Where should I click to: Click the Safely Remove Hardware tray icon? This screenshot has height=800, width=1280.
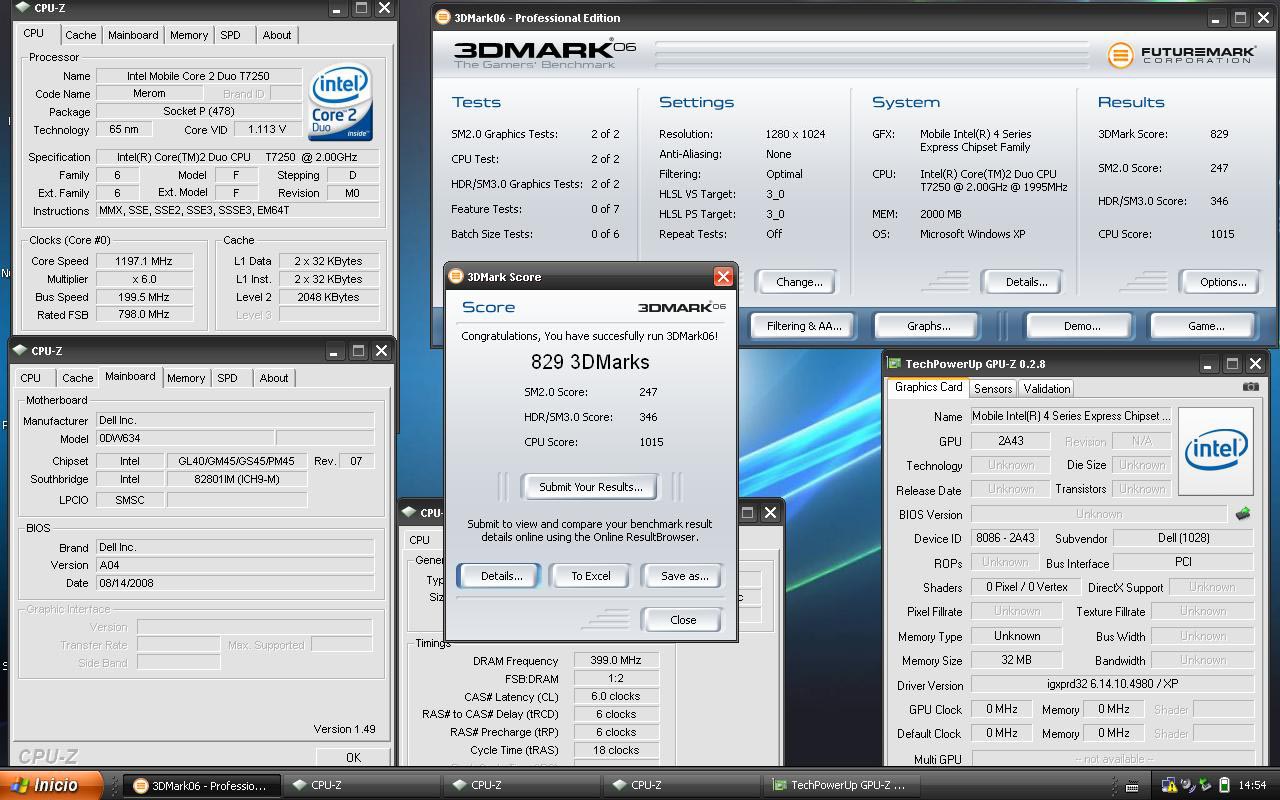coord(1204,785)
